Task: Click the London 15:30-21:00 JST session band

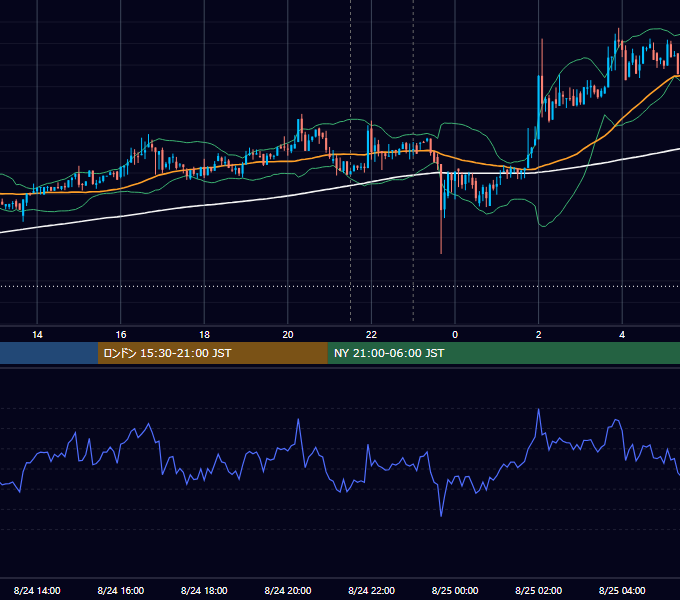Action: coord(212,353)
